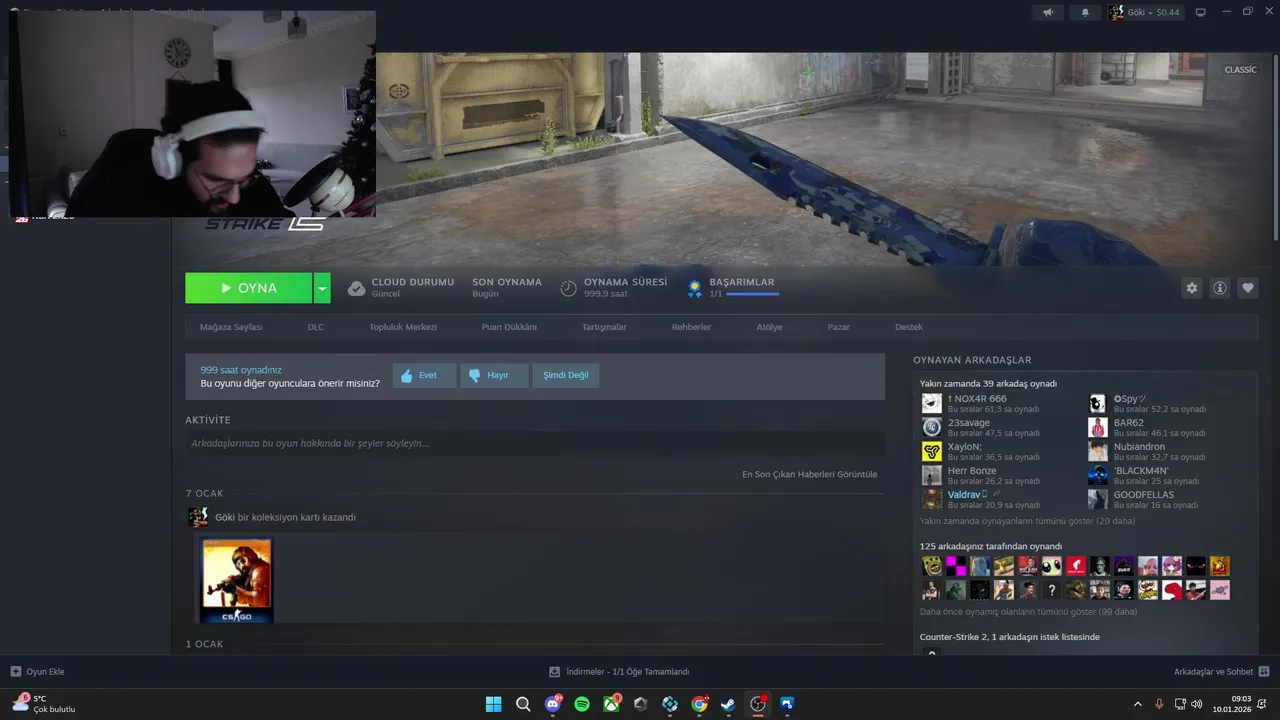Screen dimensions: 1280x720
Task: Open game settings gear icon
Action: point(1191,288)
